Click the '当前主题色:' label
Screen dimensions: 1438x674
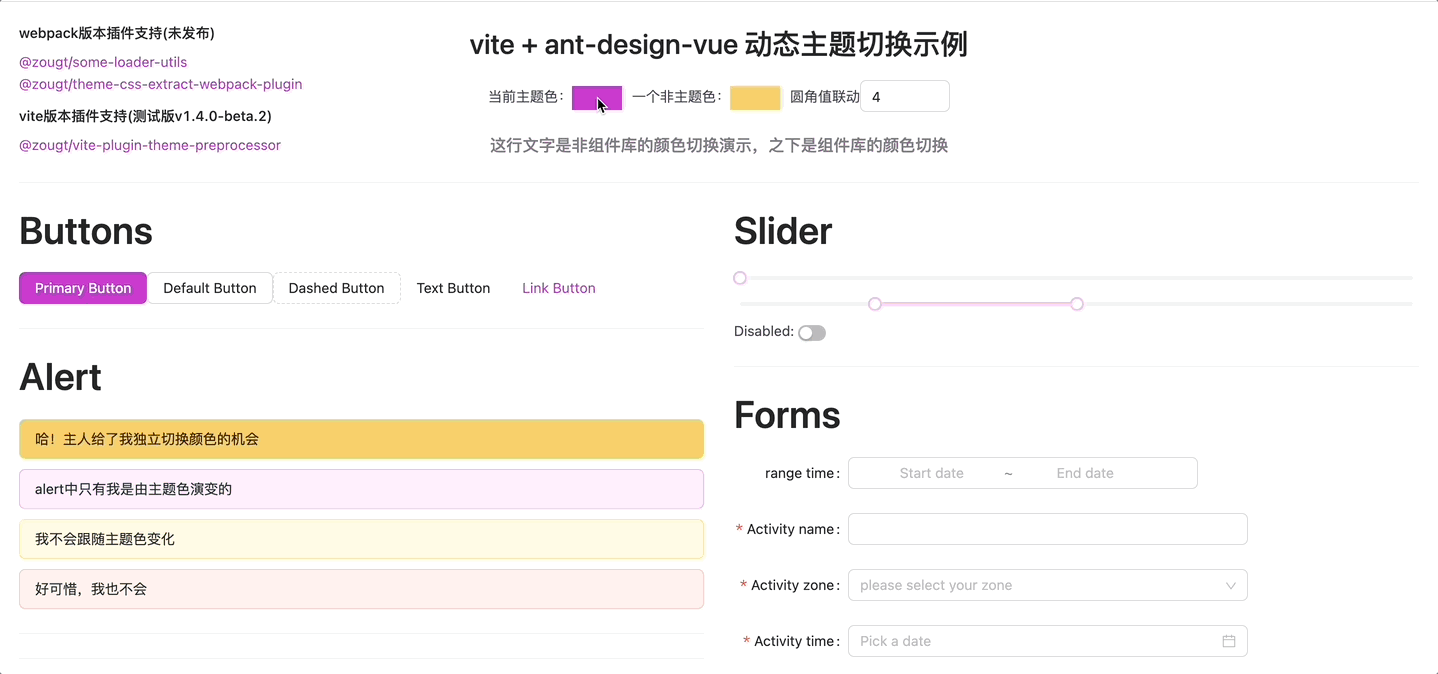[x=526, y=97]
